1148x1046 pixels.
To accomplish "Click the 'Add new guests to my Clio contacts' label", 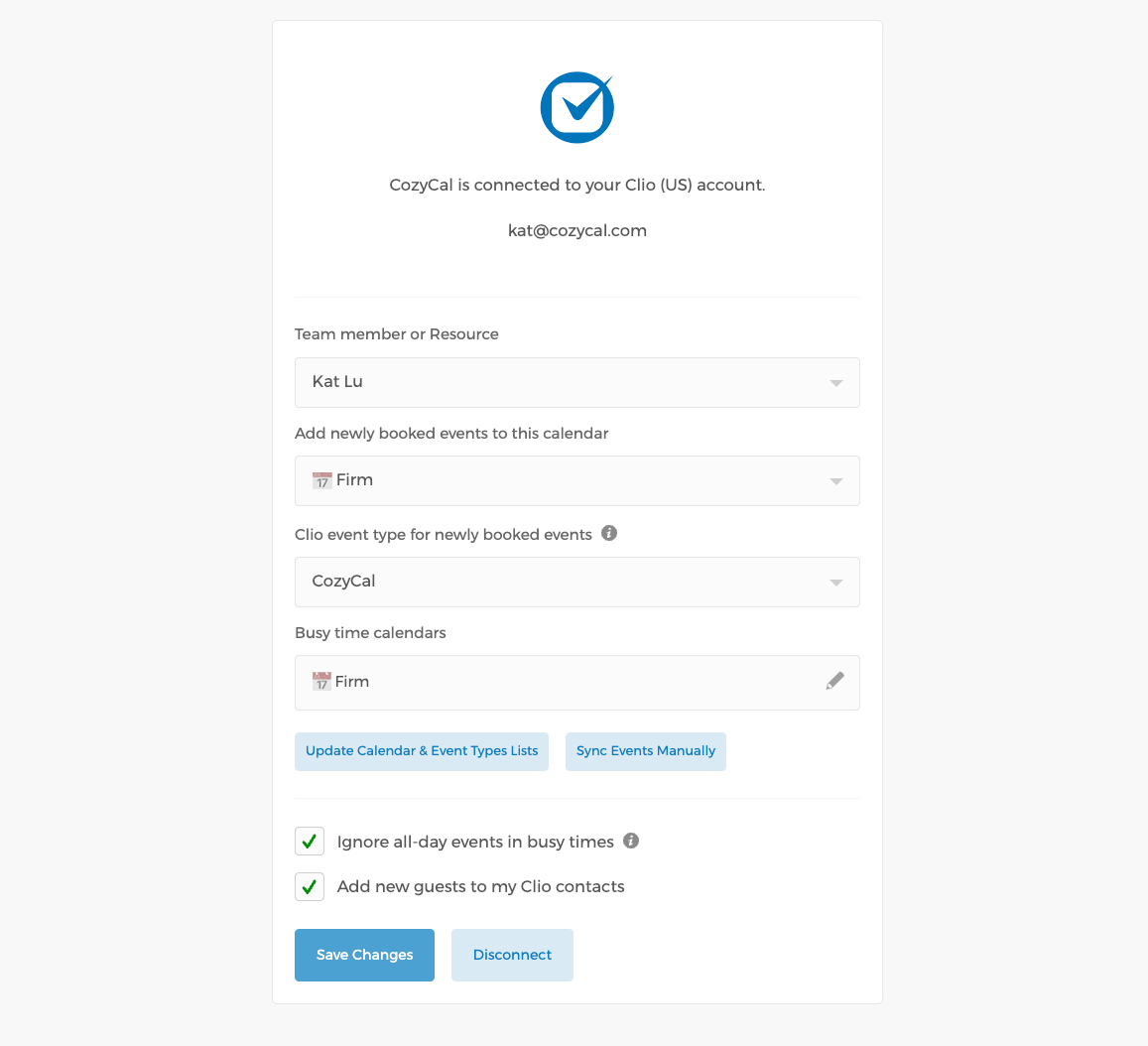I will tap(481, 887).
